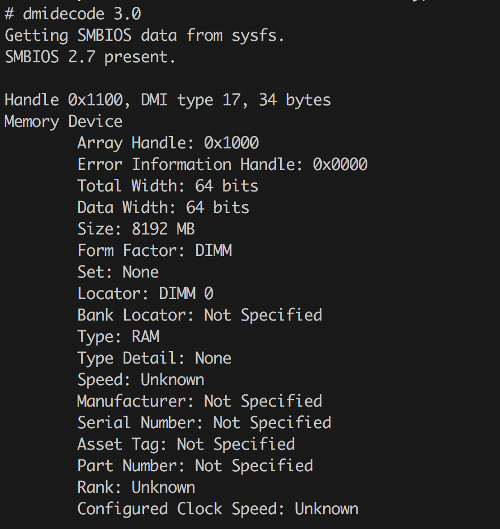Click the Manufacturer: Not Specified line
This screenshot has width=500, height=529.
click(200, 401)
